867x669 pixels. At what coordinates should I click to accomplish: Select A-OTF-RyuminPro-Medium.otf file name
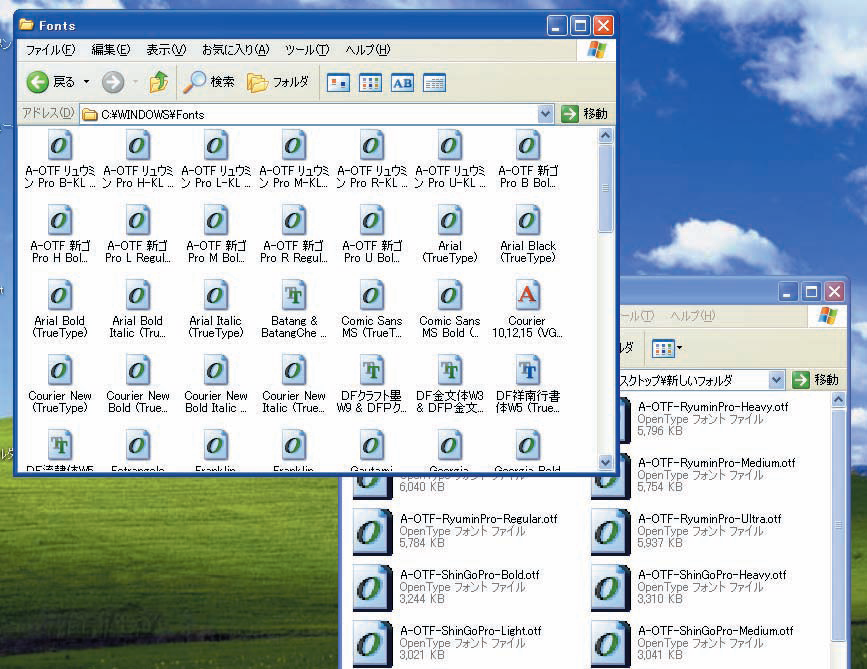point(717,463)
